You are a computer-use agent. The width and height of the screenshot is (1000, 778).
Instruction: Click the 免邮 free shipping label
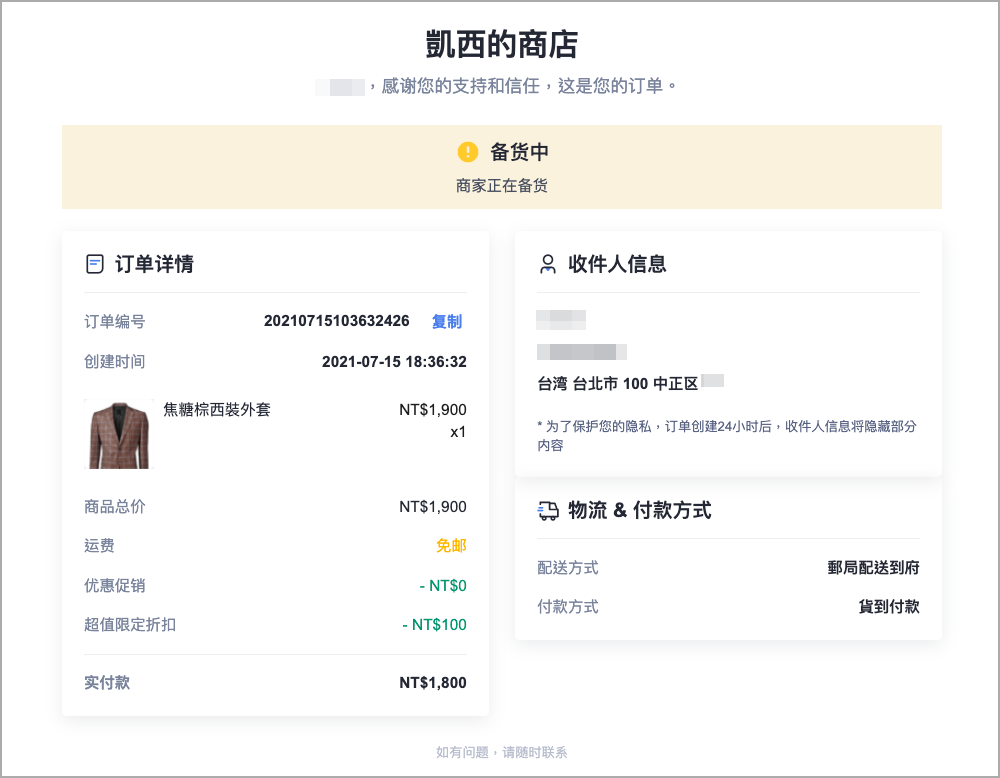(451, 546)
